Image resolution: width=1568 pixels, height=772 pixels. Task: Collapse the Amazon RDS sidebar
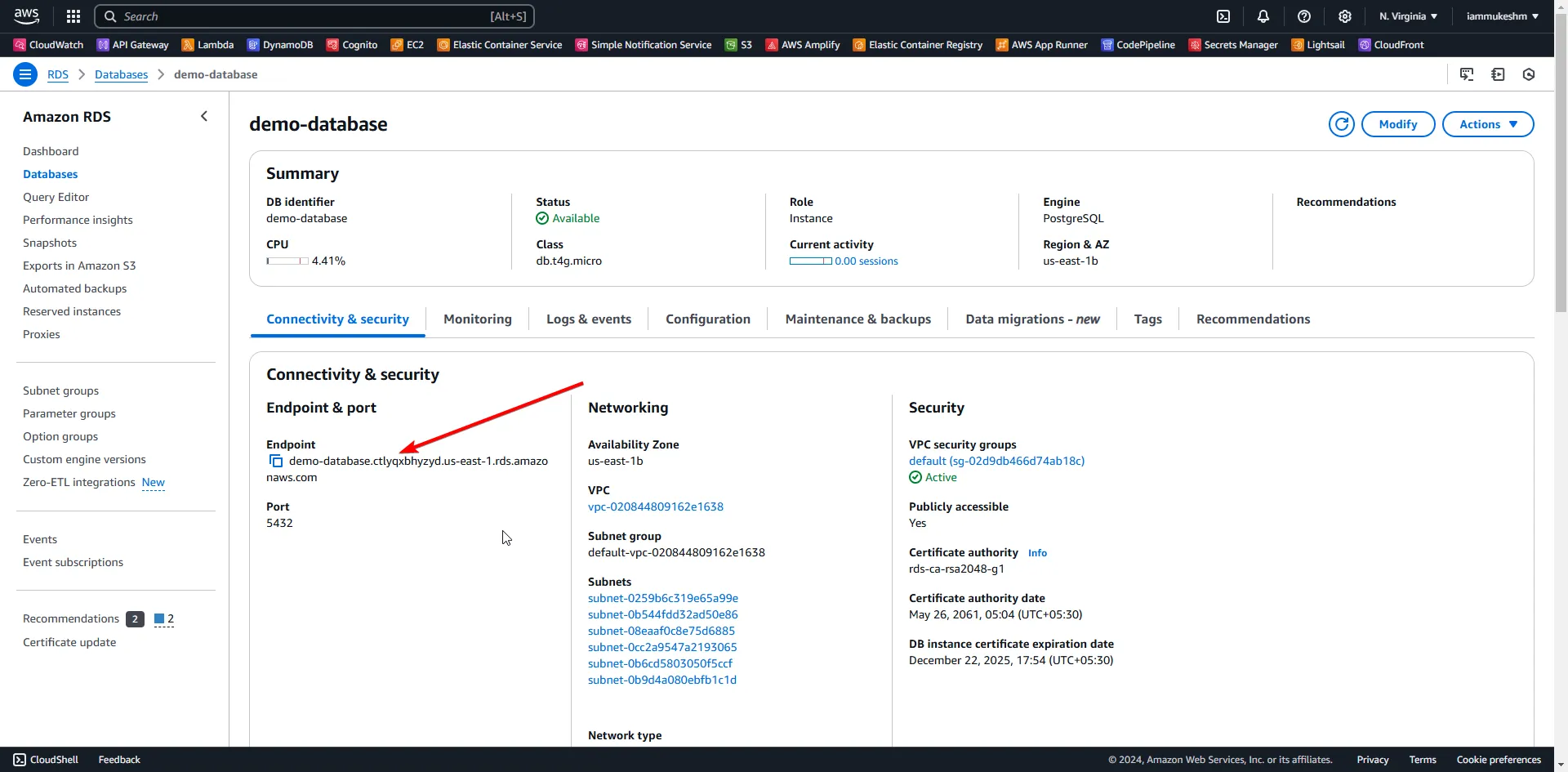(203, 116)
